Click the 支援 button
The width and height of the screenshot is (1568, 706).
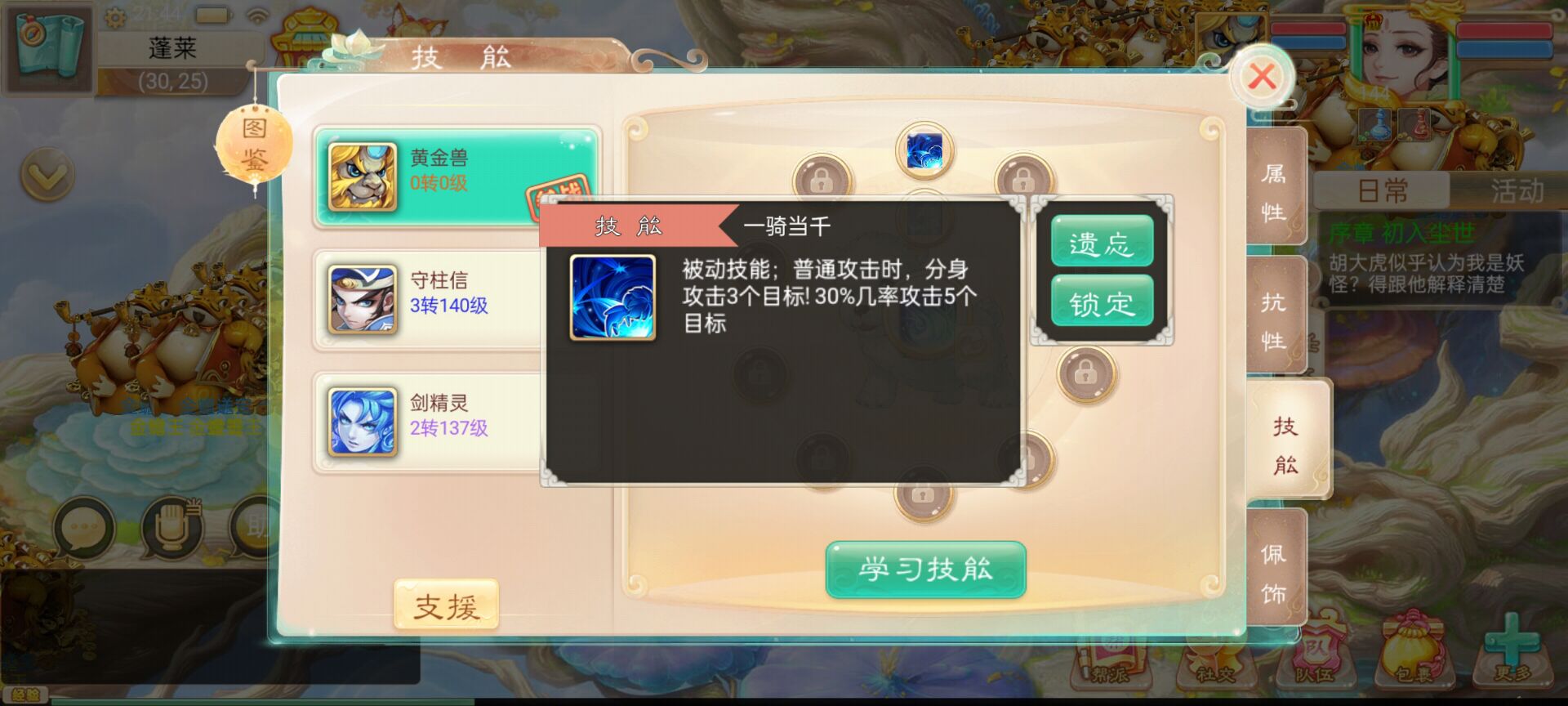pos(446,605)
